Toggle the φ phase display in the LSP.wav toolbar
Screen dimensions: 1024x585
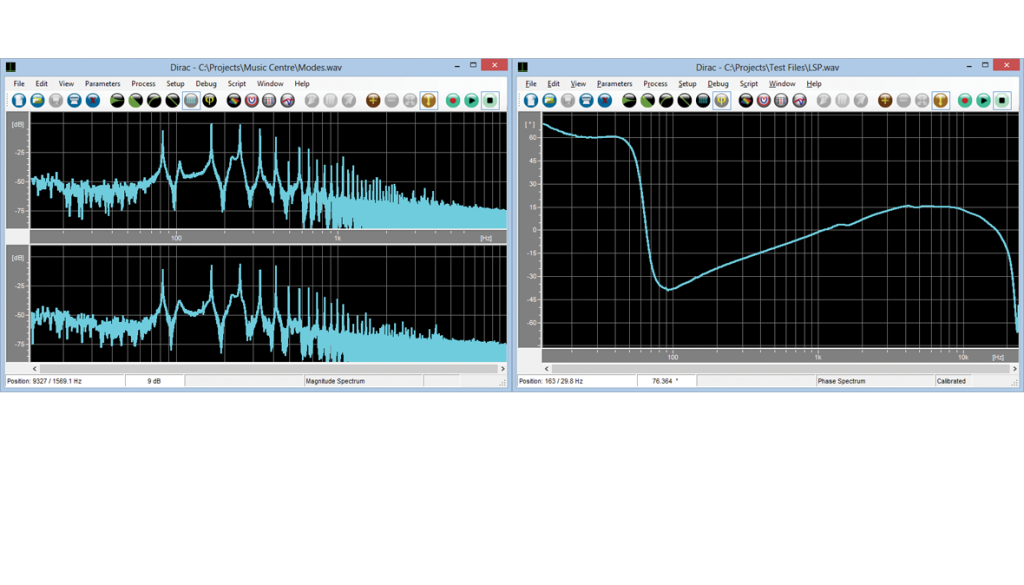[720, 100]
